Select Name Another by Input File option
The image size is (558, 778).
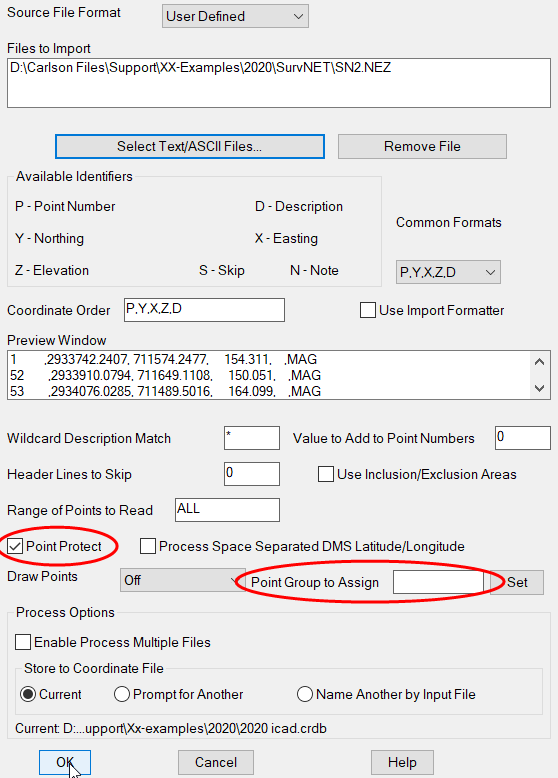coord(305,694)
